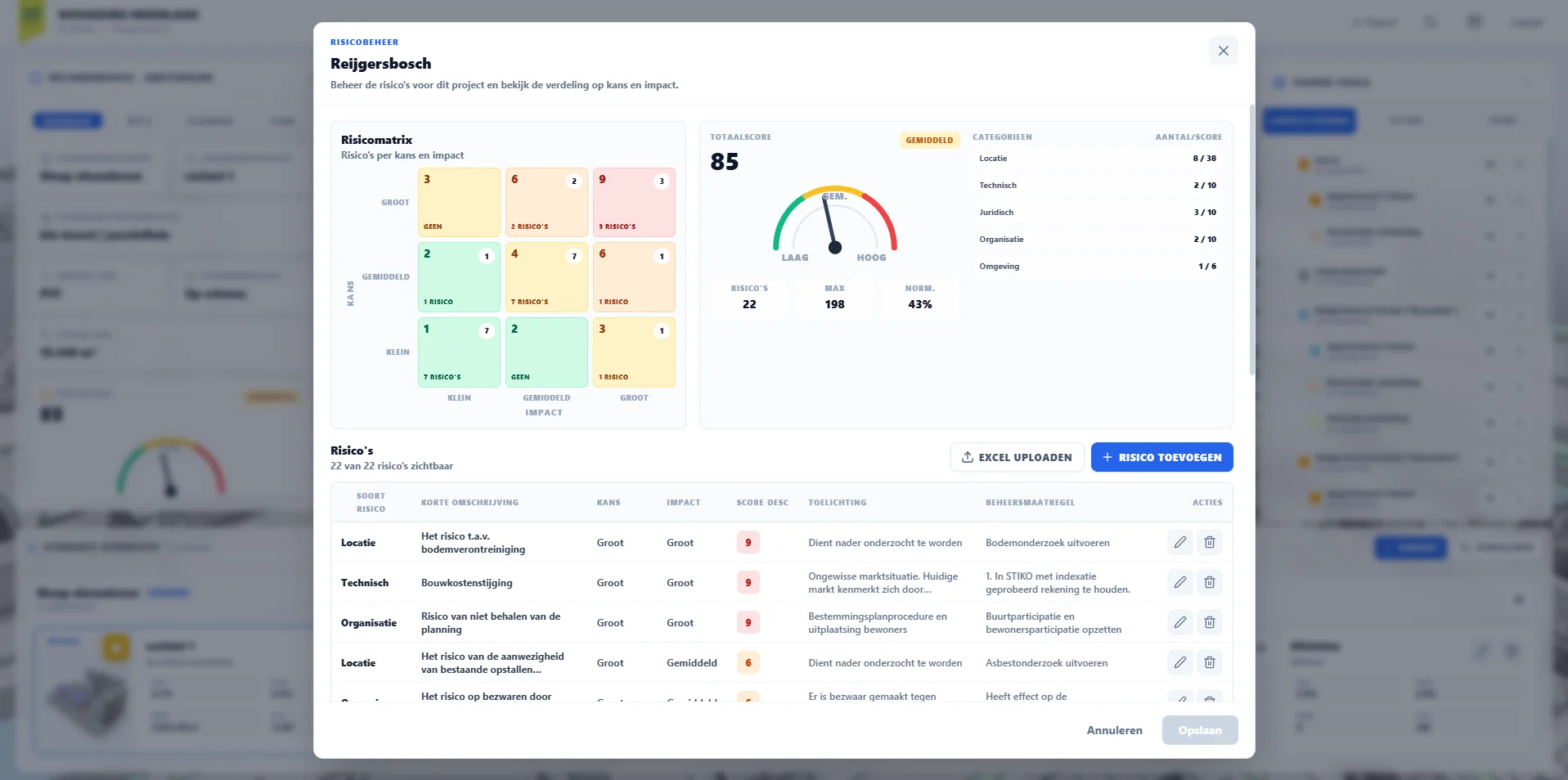Delete the Organisatie planning risk

[1209, 622]
